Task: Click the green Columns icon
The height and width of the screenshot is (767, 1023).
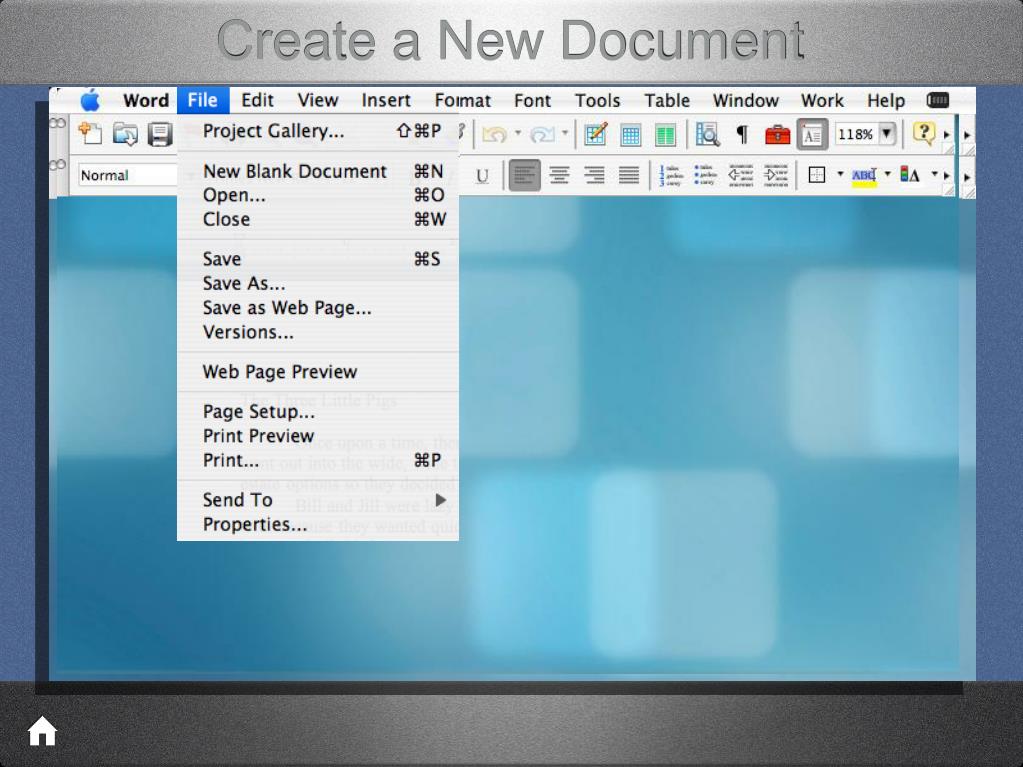Action: (665, 135)
